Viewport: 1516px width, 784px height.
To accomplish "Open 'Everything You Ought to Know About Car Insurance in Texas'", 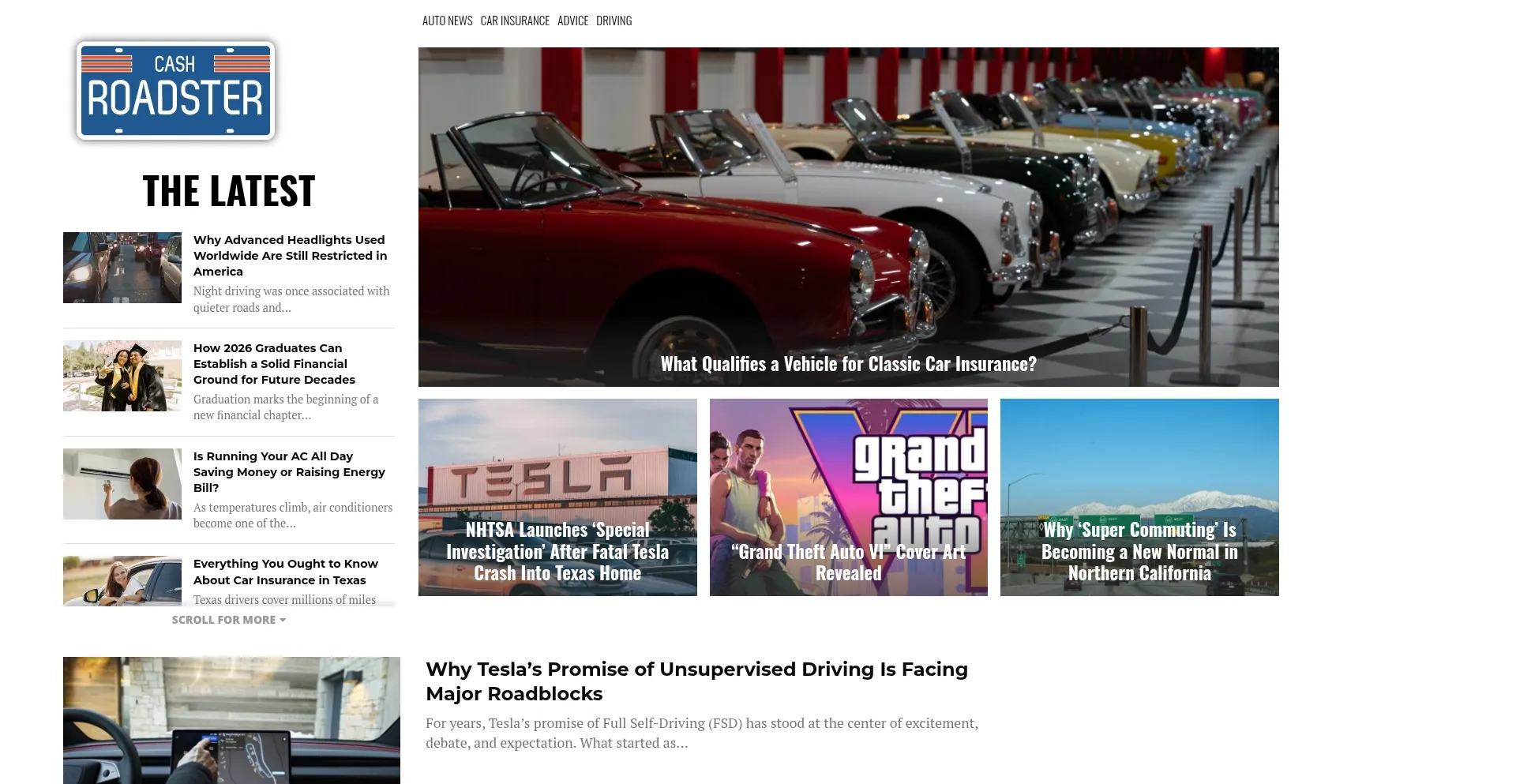I will [285, 572].
